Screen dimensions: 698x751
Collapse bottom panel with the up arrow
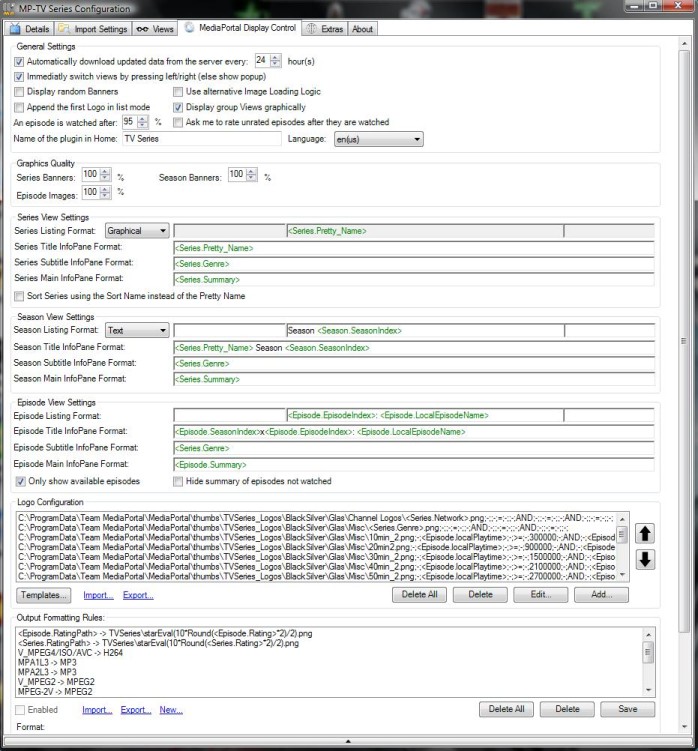[348, 741]
